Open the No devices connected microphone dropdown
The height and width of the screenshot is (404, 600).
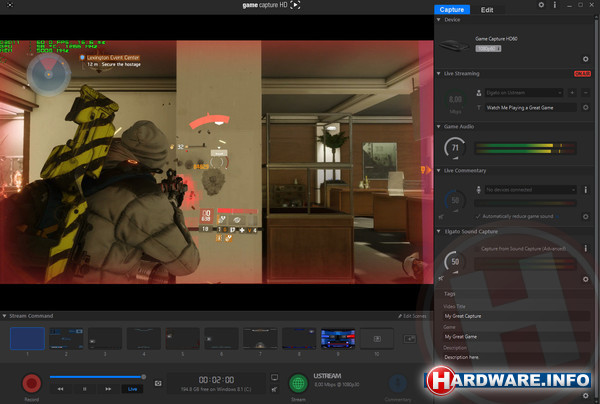(x=530, y=190)
